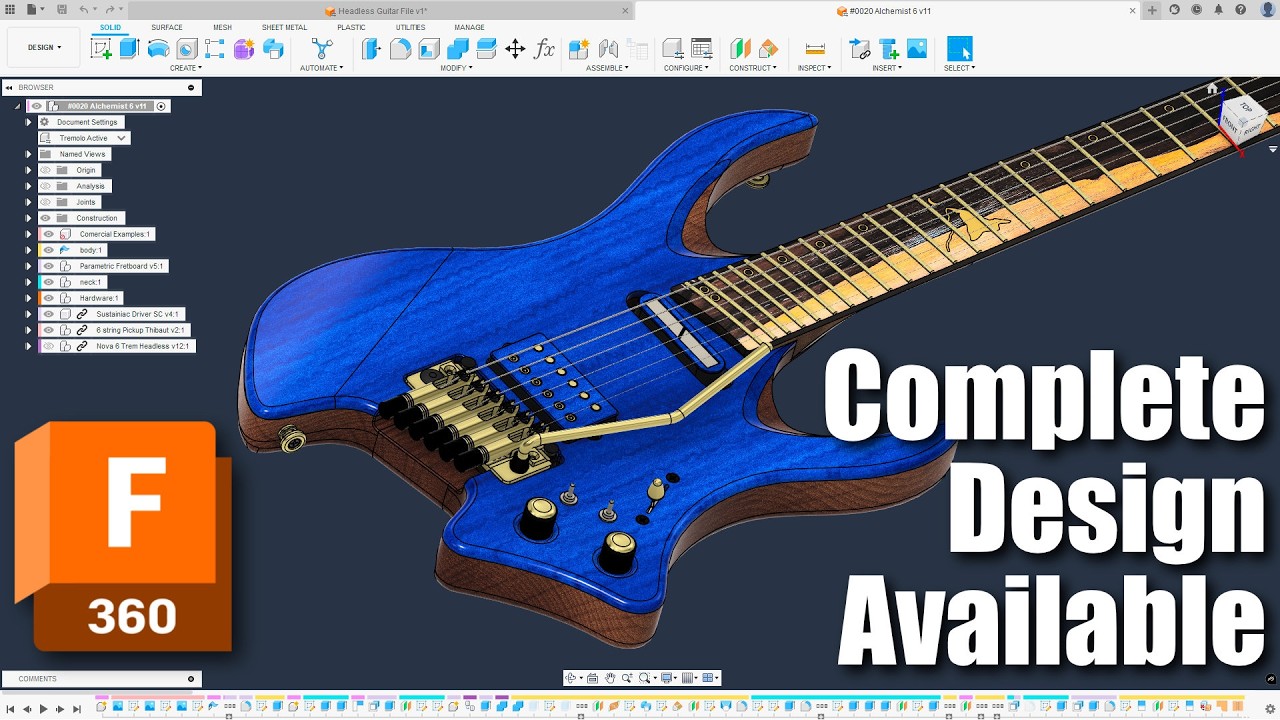Open Change Parameters fx tool
The width and height of the screenshot is (1280, 720).
544,48
